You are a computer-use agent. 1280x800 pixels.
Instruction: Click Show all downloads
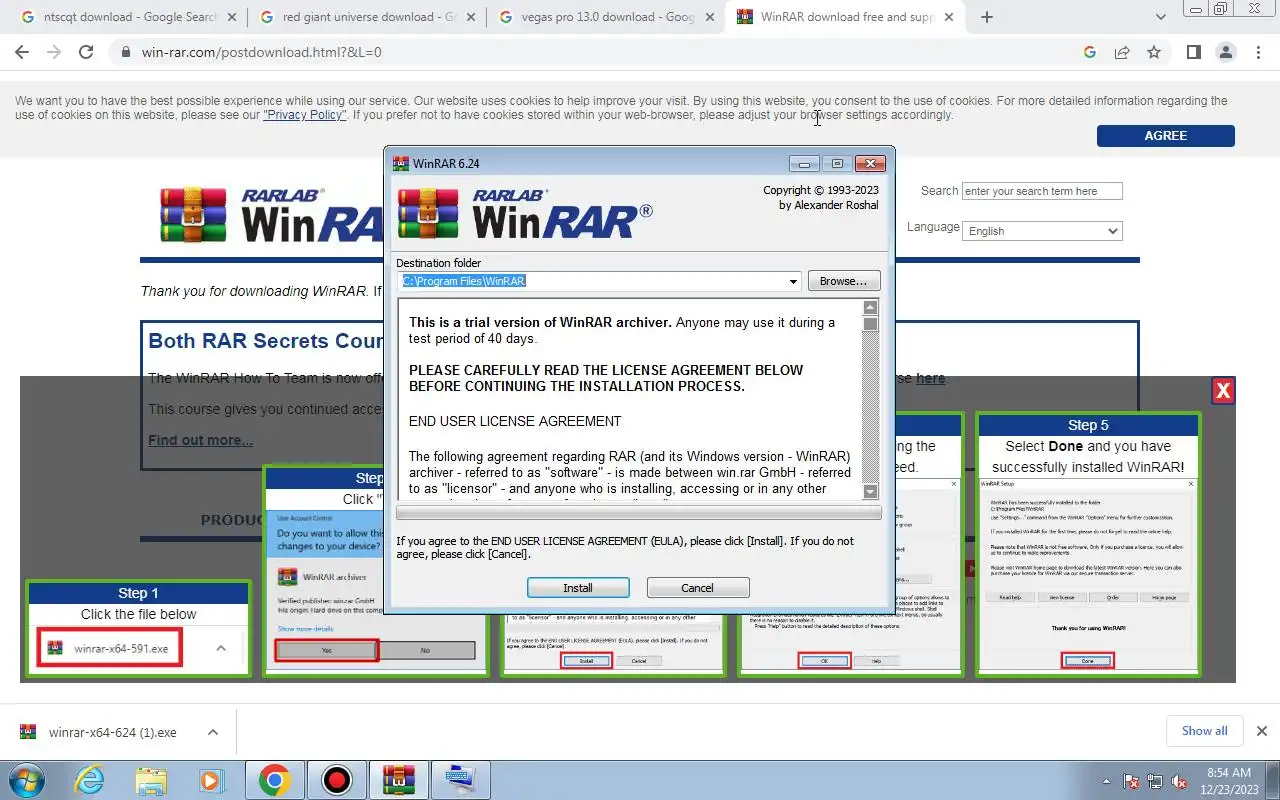click(1204, 731)
